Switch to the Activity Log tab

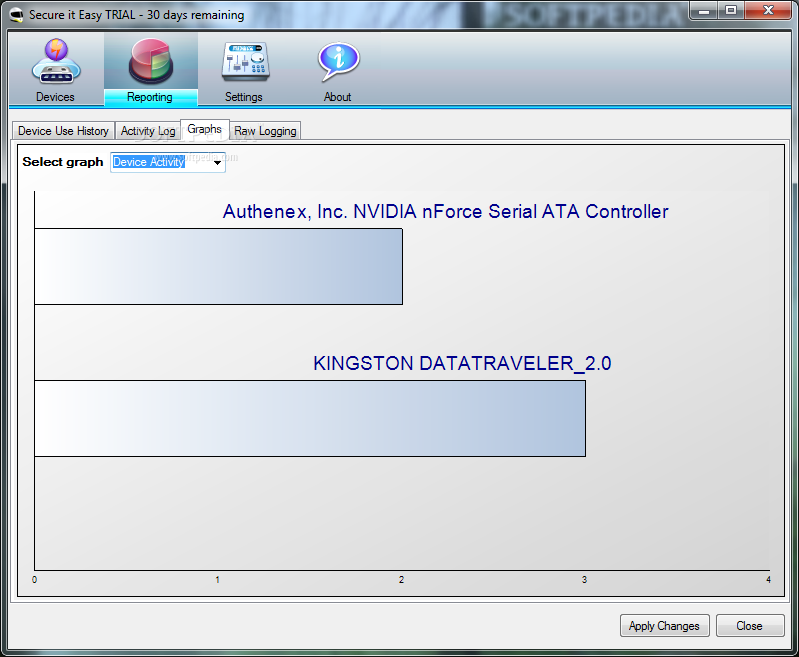(148, 131)
